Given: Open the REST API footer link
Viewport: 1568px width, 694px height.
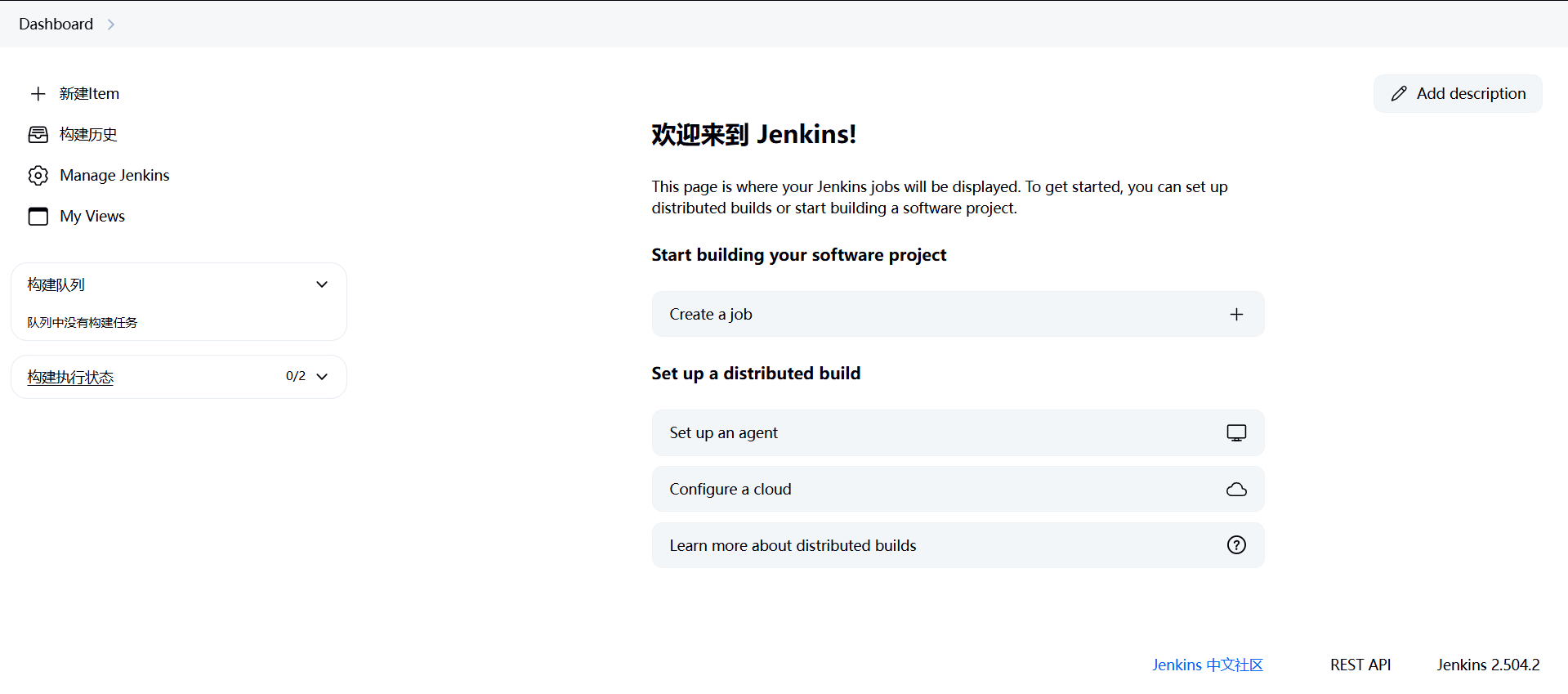Looking at the screenshot, I should click(x=1360, y=665).
